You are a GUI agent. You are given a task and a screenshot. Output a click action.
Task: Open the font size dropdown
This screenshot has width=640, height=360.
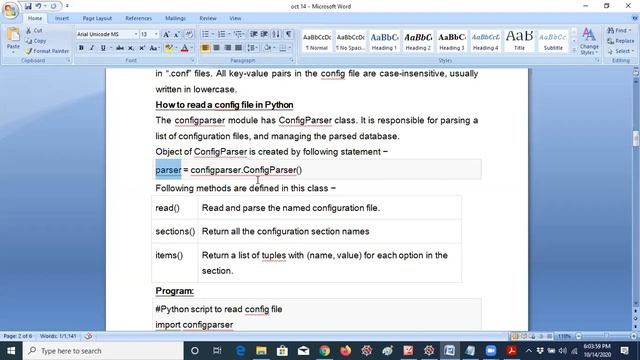point(156,35)
